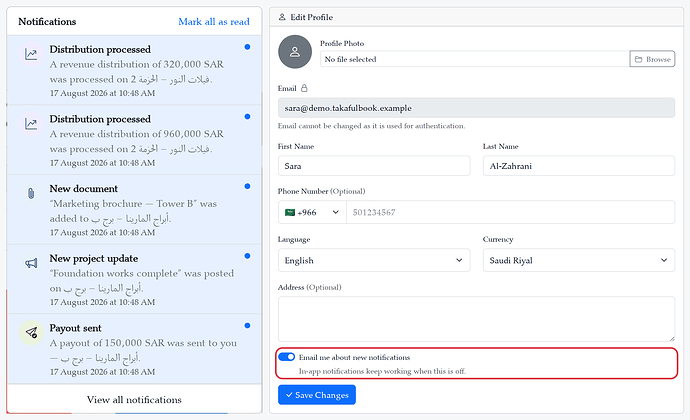Image resolution: width=690 pixels, height=420 pixels.
Task: Click the profile avatar placeholder image
Action: click(295, 52)
